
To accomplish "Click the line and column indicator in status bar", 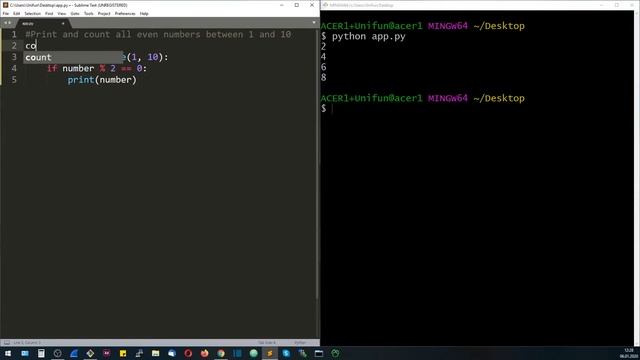I will 27,342.
